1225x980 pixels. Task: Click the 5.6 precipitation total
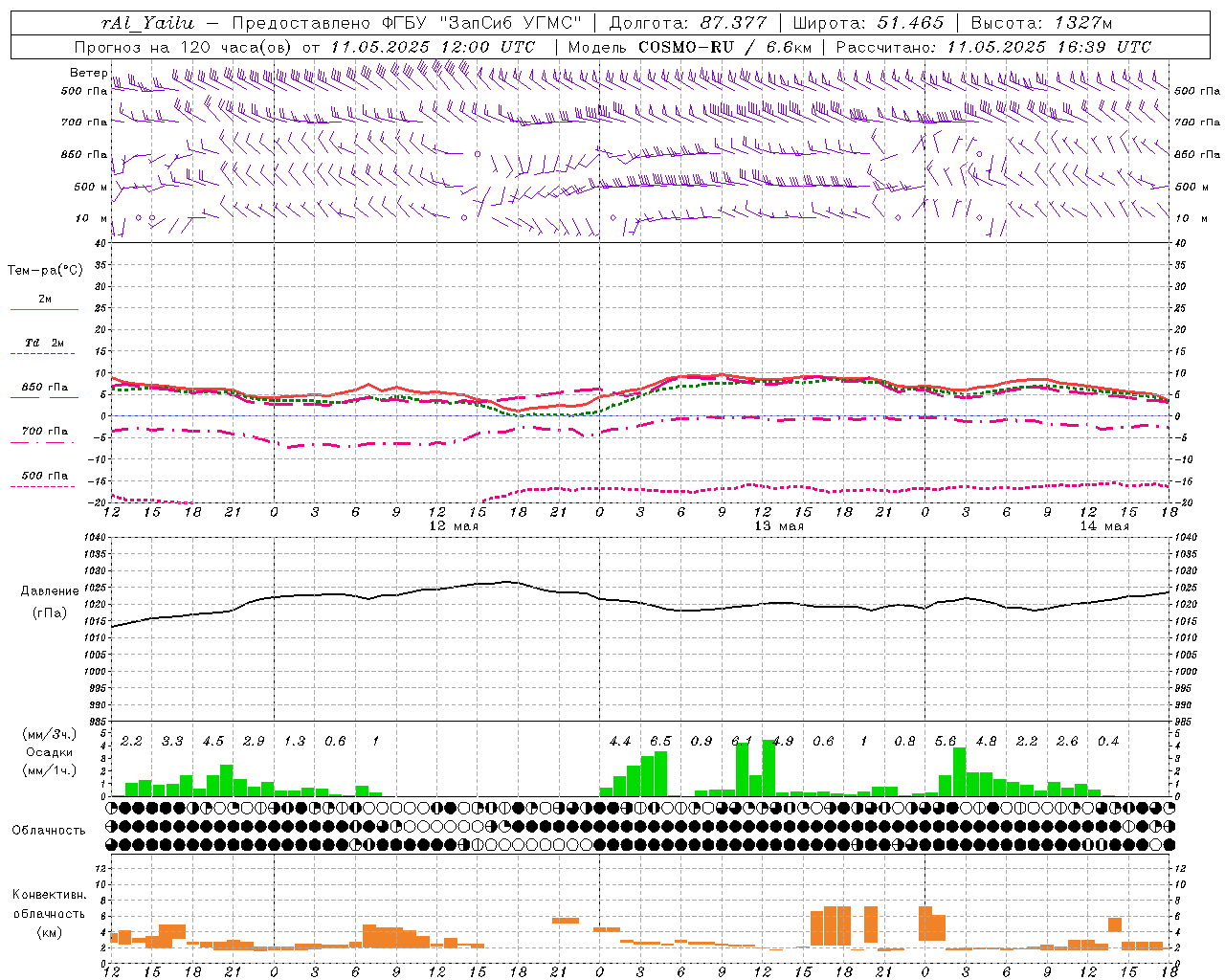946,742
